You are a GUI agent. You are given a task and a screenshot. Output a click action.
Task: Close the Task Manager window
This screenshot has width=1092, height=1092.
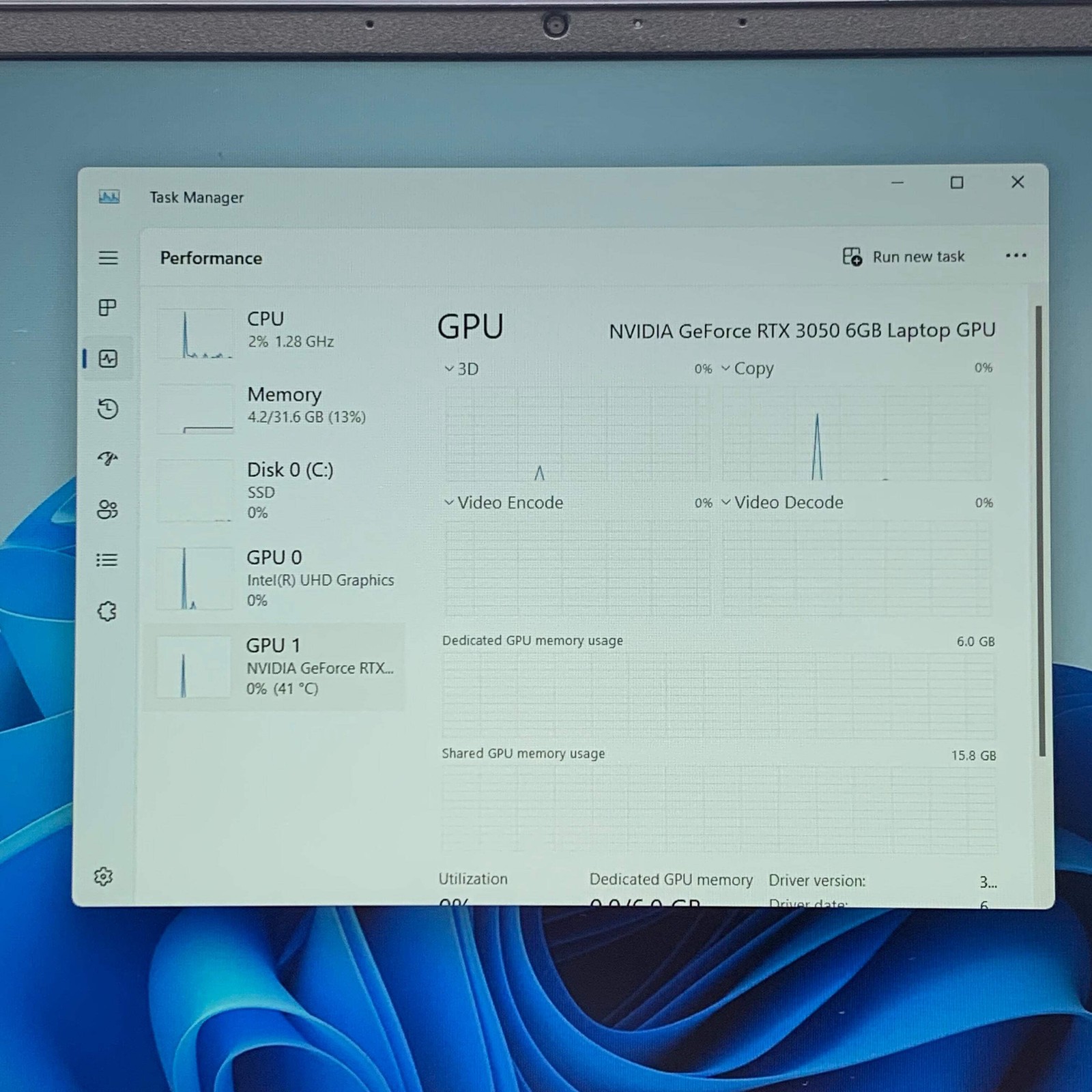1018,182
